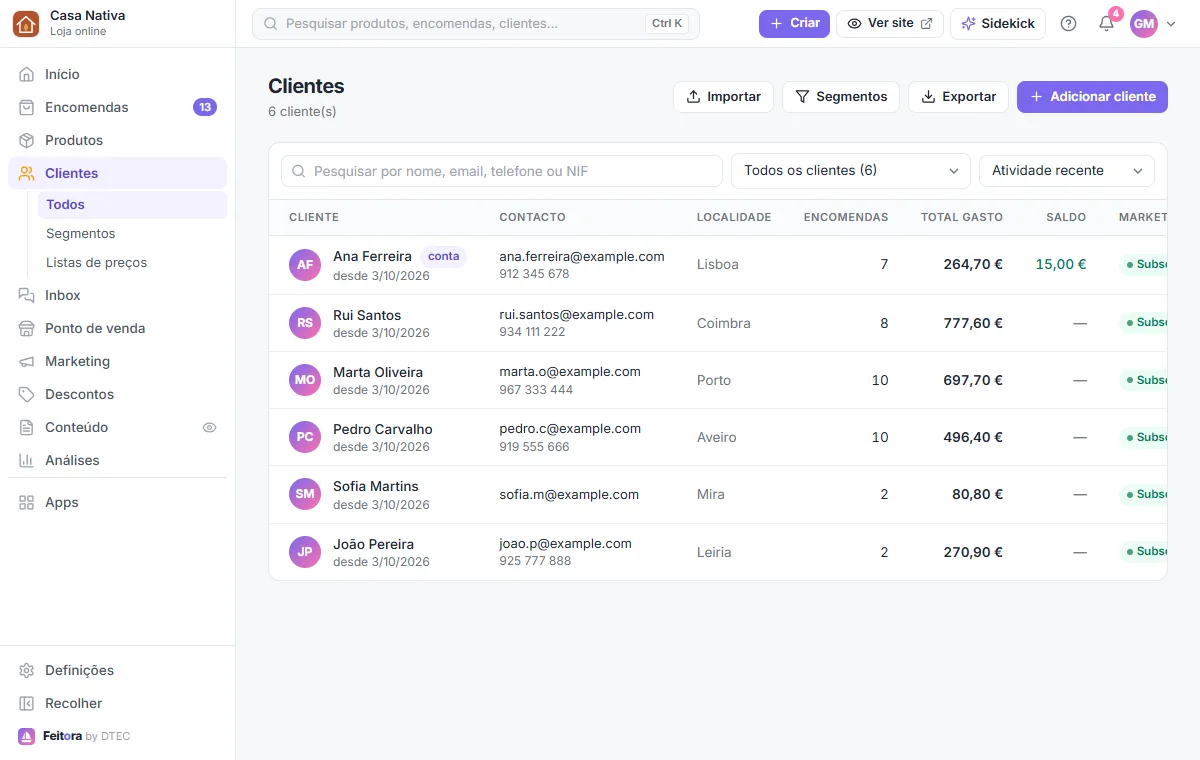Open Início from the sidebar

tap(118, 74)
